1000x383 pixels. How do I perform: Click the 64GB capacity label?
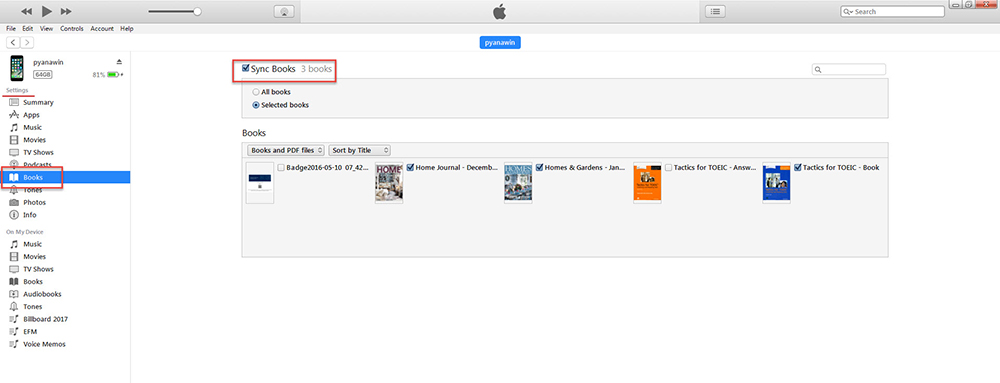[43, 75]
